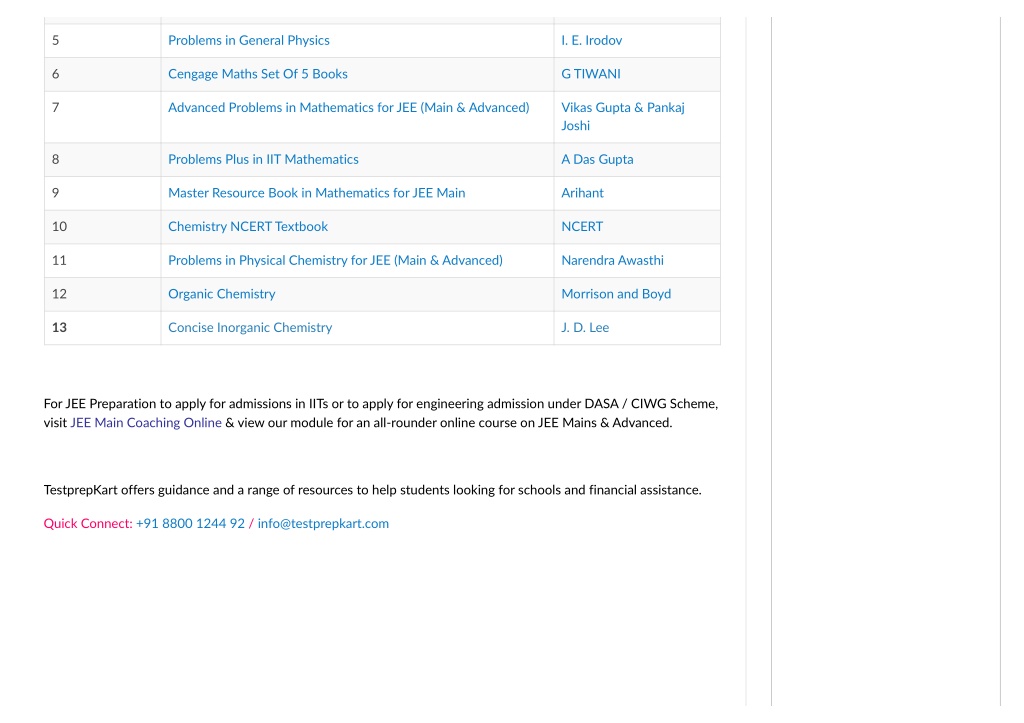Select row number 5 cell

[x=103, y=40]
